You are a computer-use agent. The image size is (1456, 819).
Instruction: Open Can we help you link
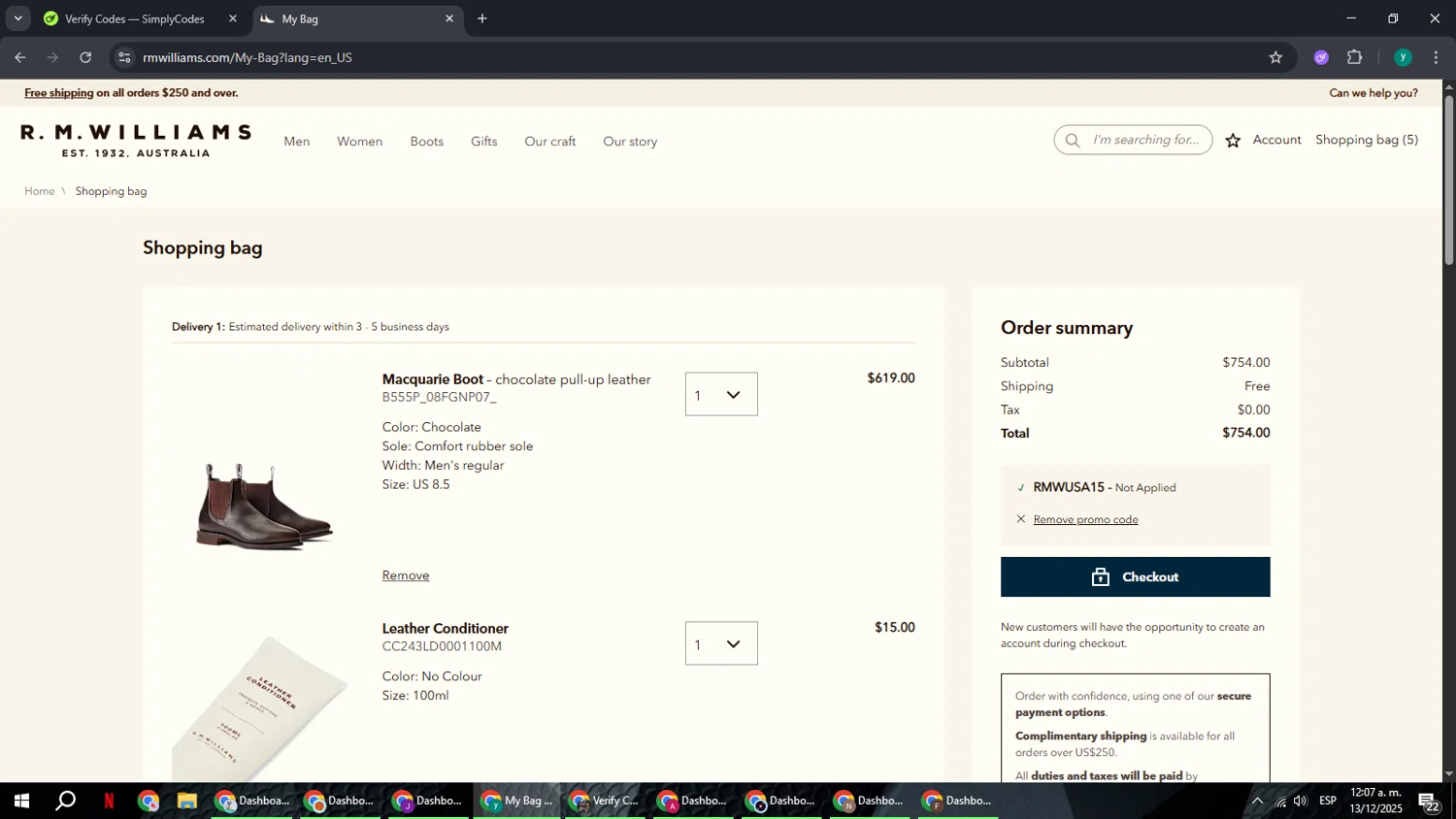(x=1373, y=93)
